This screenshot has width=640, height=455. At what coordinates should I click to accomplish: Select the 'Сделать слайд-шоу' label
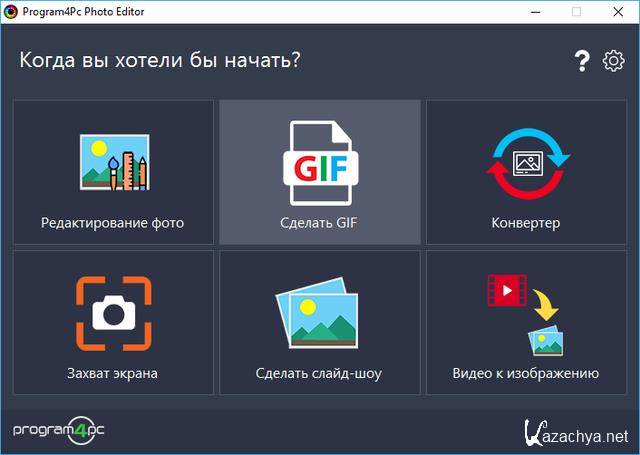(318, 373)
